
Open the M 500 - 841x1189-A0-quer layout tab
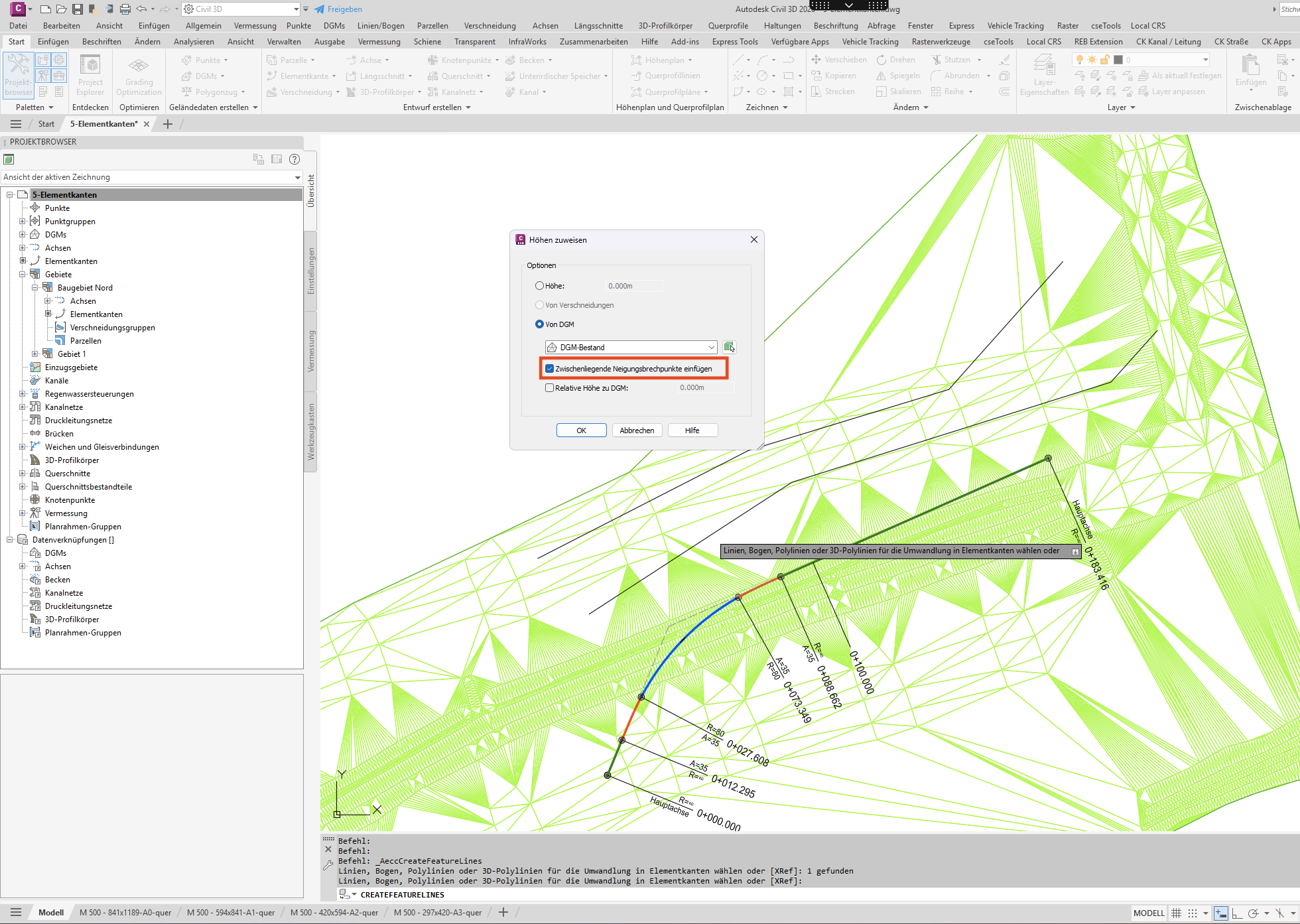coord(125,913)
